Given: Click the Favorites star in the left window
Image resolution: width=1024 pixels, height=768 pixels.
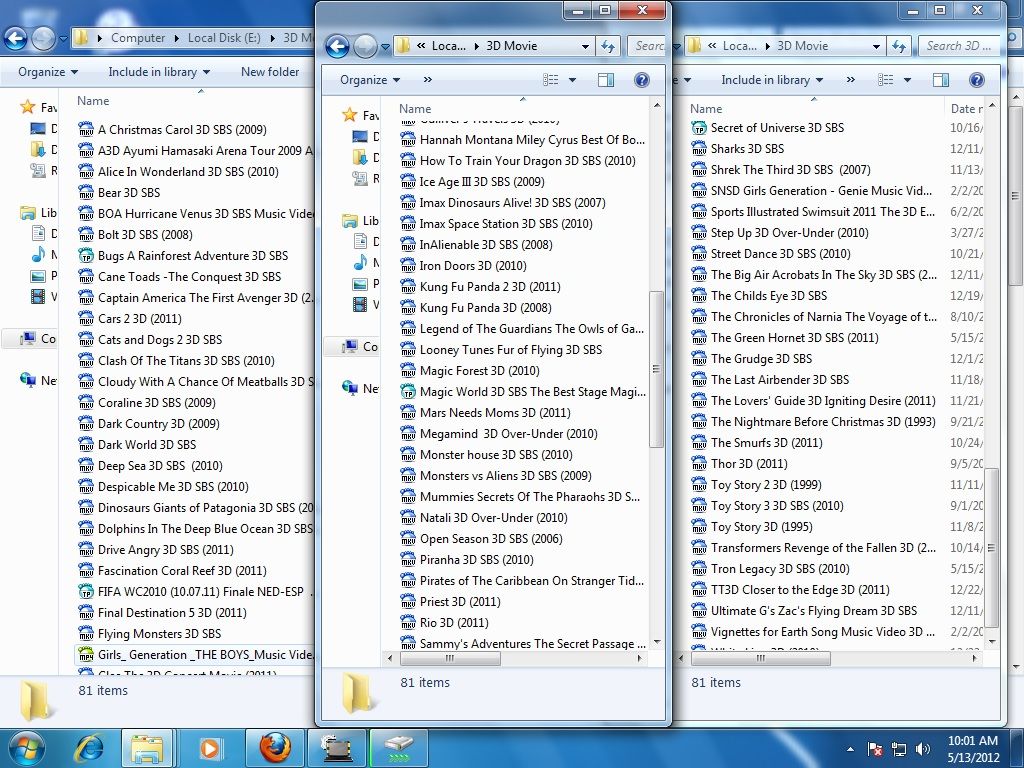Looking at the screenshot, I should [27, 106].
